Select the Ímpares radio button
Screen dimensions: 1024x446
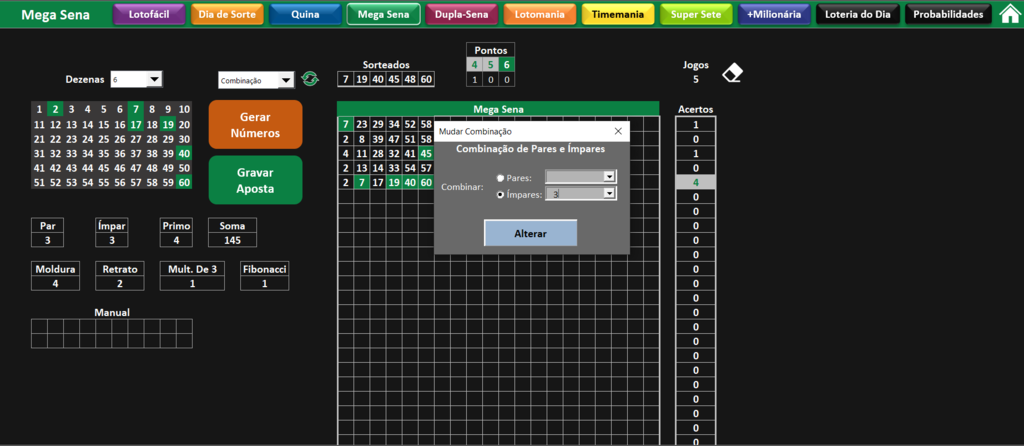[501, 194]
